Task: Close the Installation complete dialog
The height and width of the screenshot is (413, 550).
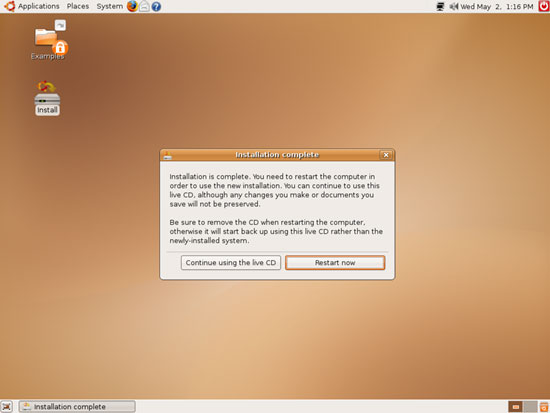Action: pyautogui.click(x=386, y=155)
